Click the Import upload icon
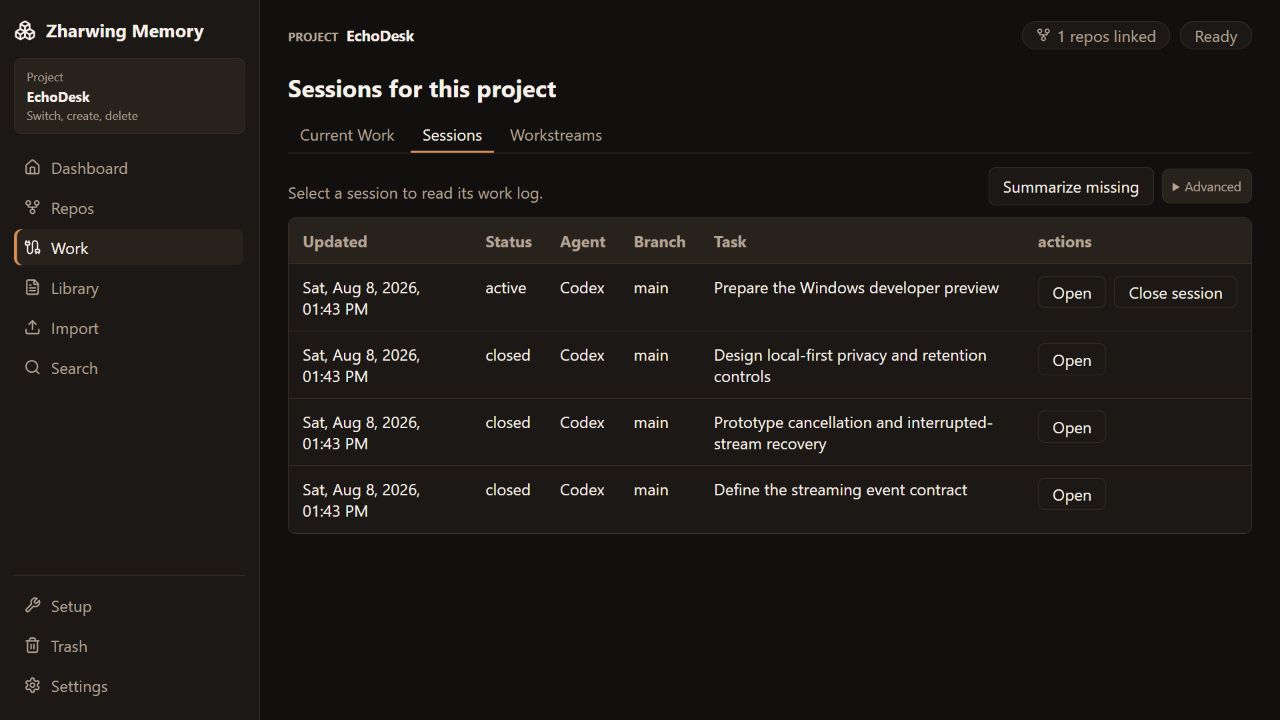The width and height of the screenshot is (1280, 720). point(33,328)
